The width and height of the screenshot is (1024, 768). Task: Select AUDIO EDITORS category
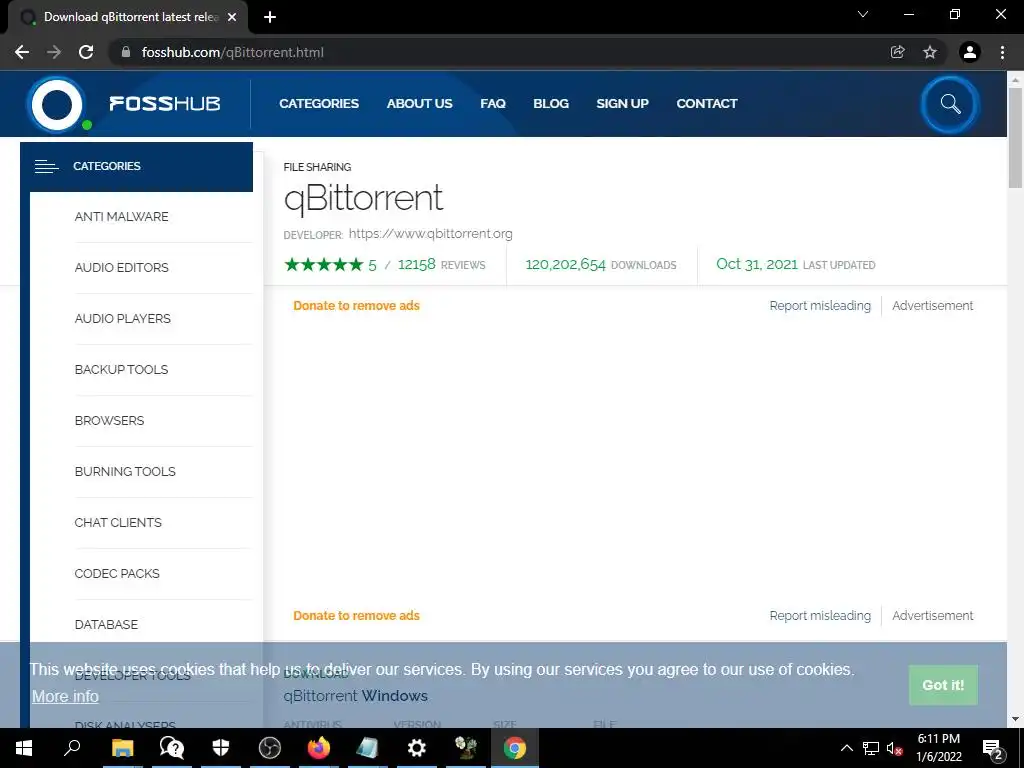tap(121, 268)
